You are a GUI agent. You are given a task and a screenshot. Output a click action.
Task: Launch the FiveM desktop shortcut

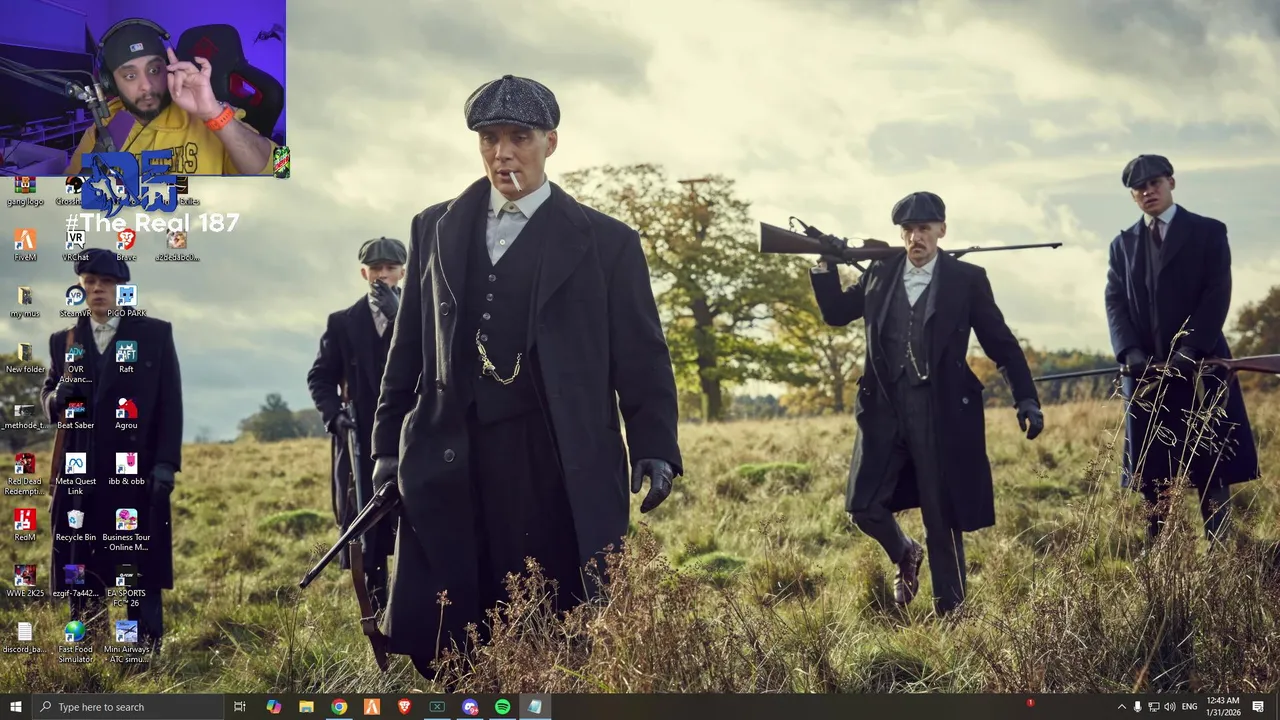[25, 245]
